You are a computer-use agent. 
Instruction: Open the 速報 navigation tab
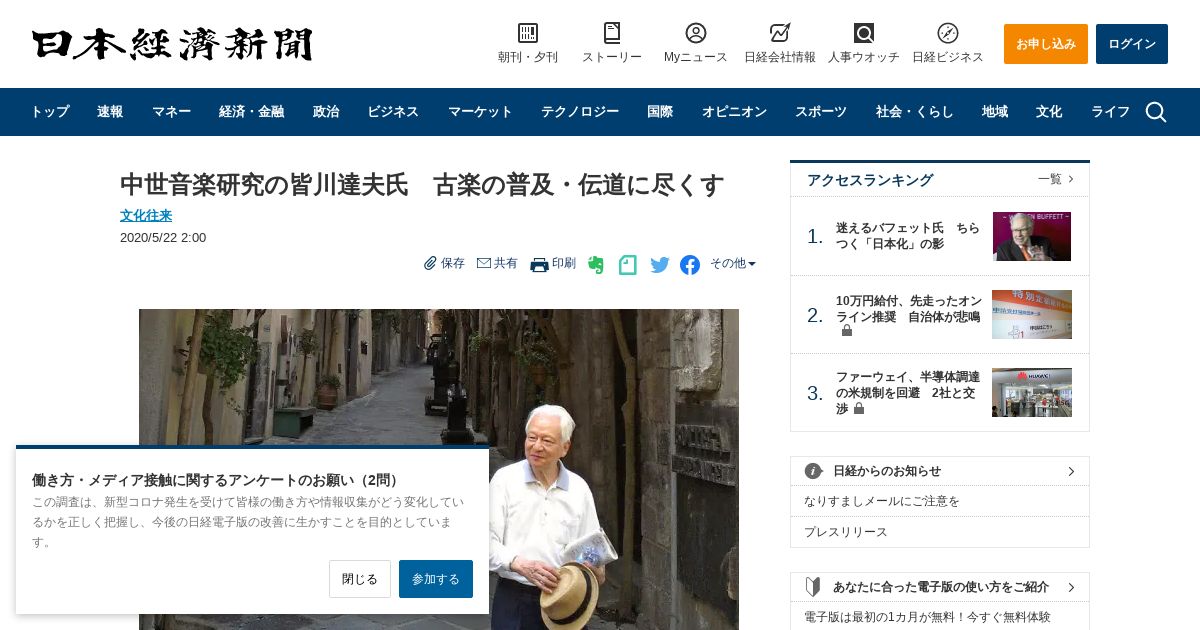pyautogui.click(x=110, y=112)
